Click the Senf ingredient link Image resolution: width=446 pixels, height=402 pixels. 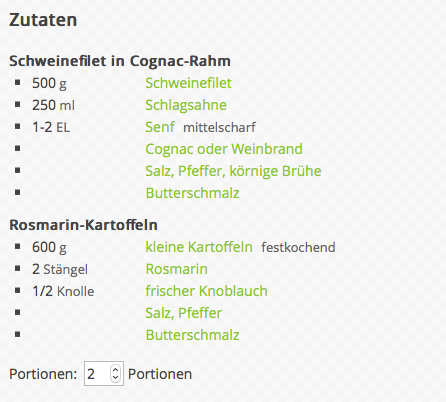[160, 127]
